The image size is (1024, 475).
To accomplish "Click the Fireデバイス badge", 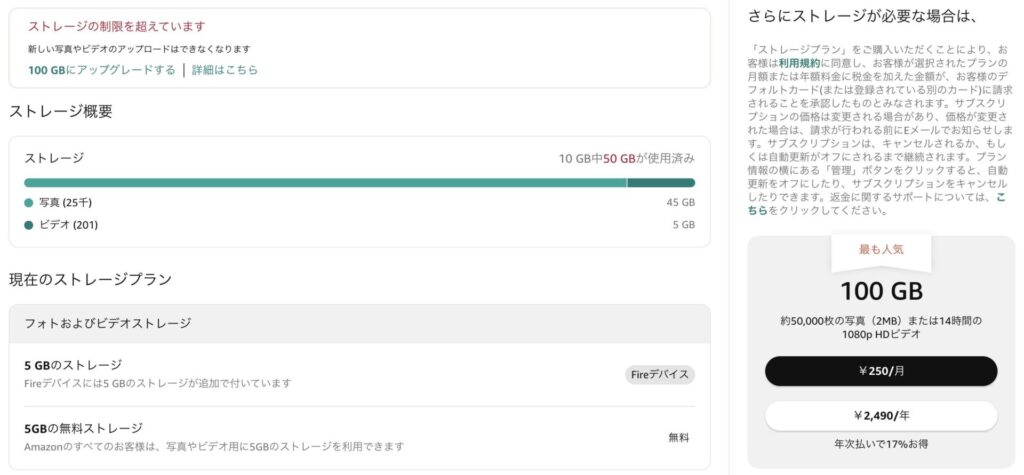I will [x=659, y=374].
